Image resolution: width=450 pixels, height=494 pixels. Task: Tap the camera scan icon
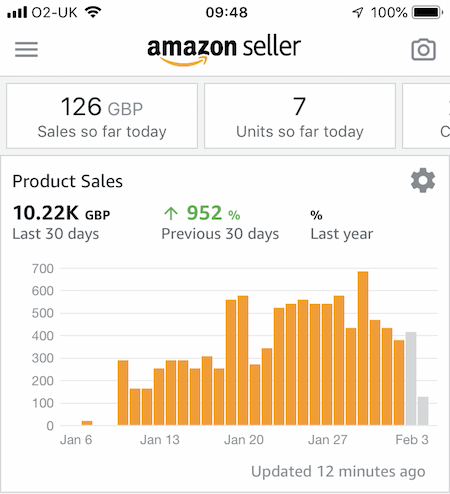point(423,50)
